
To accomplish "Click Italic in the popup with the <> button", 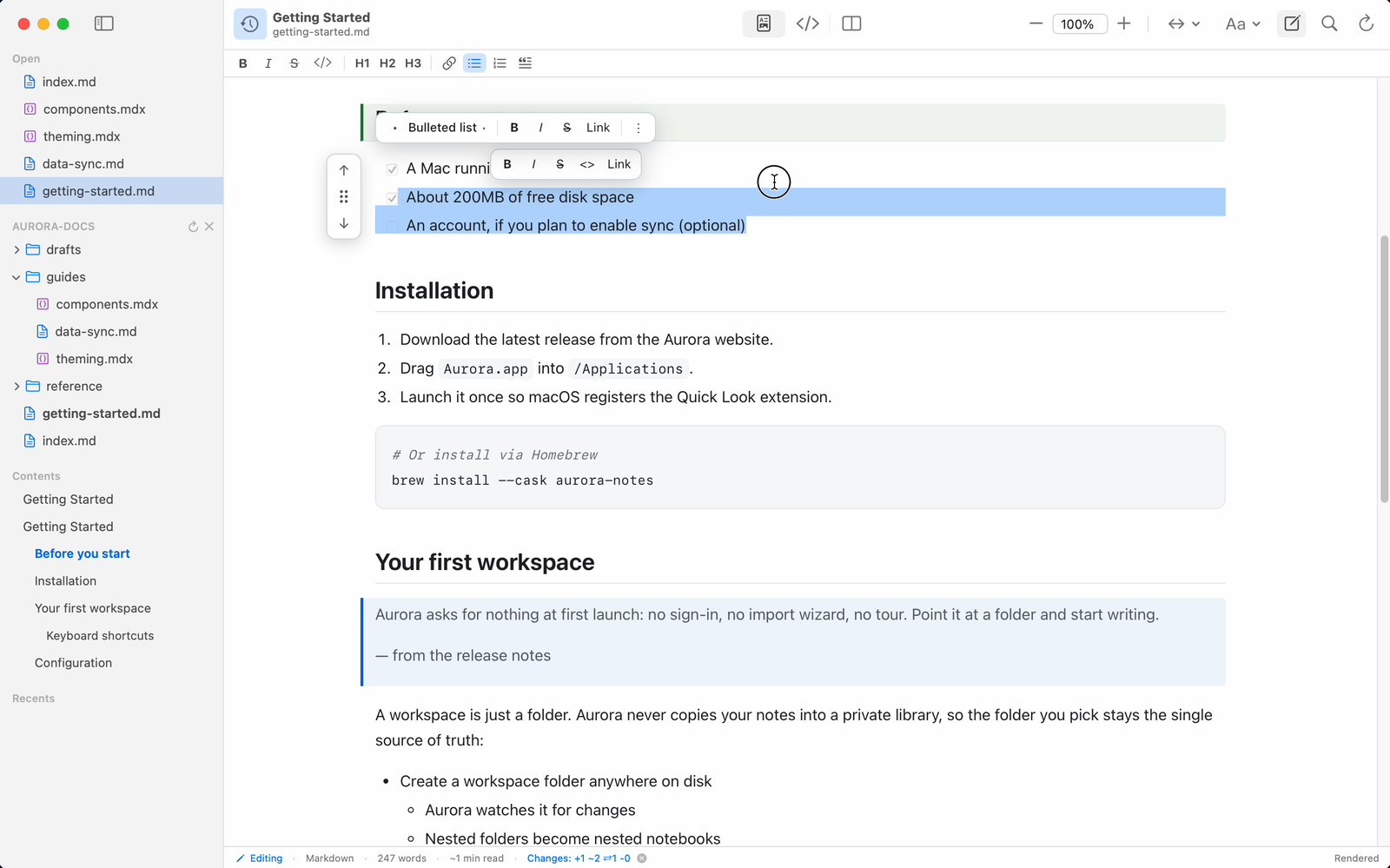I will pyautogui.click(x=533, y=164).
